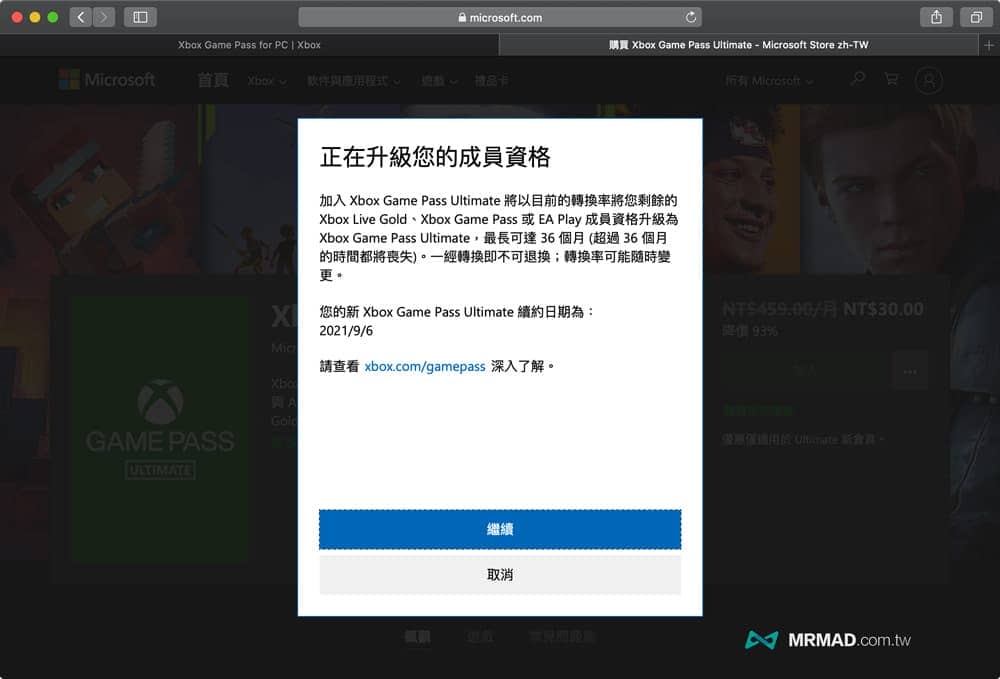Open a new tab with plus button
This screenshot has height=679, width=1000.
pos(989,45)
